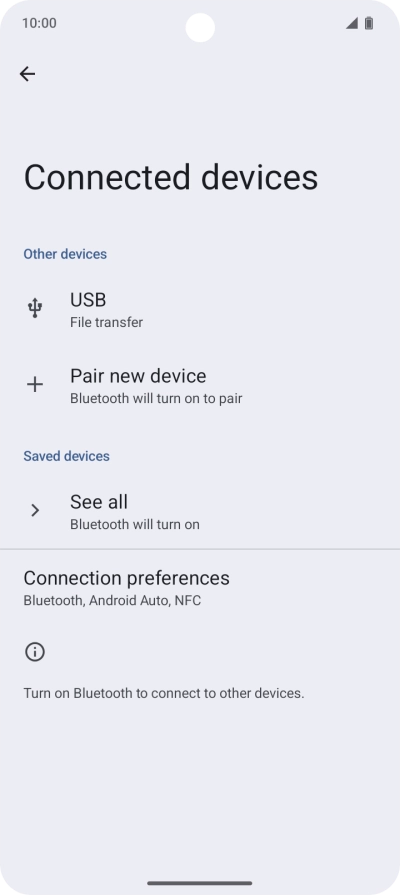Viewport: 400px width, 895px height.
Task: Tap the USB 'File transfer' subtitle text
Action: coord(106,322)
